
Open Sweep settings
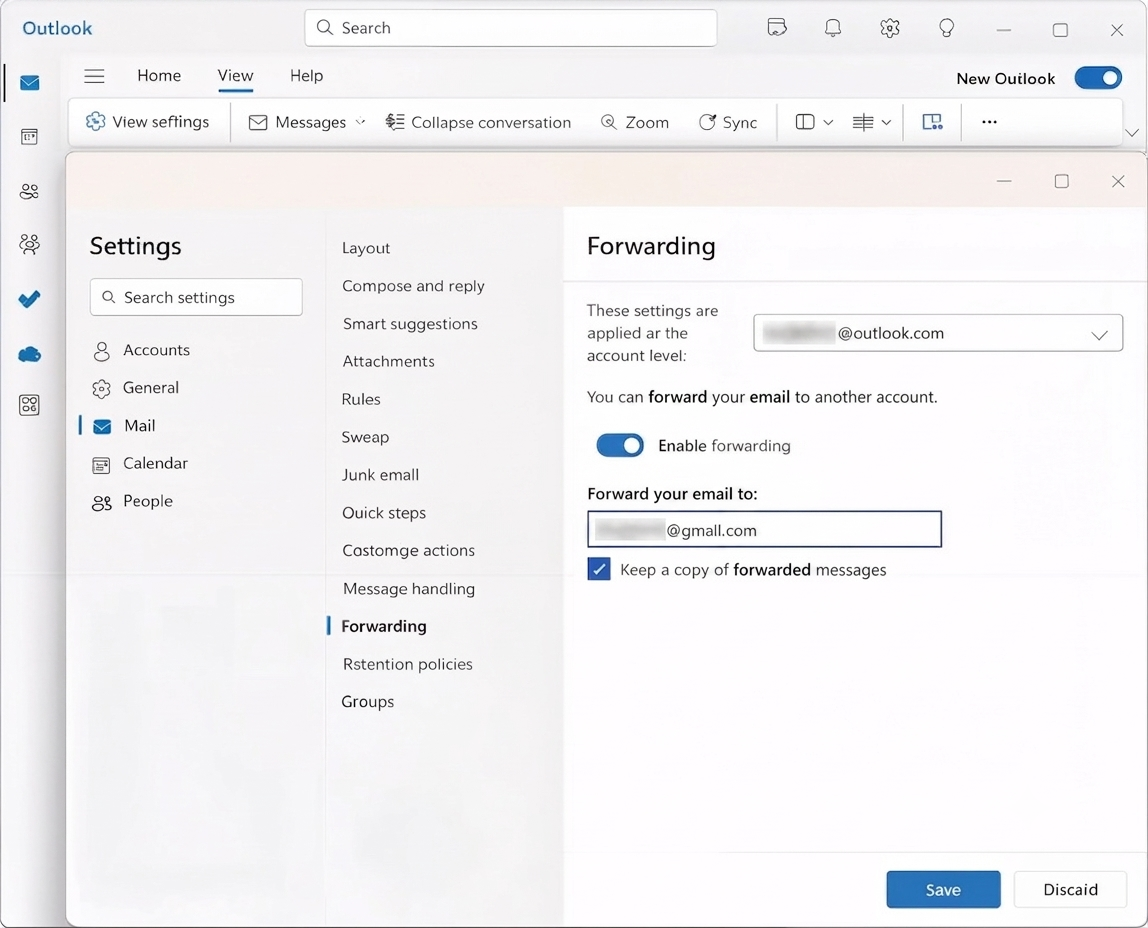click(x=365, y=437)
